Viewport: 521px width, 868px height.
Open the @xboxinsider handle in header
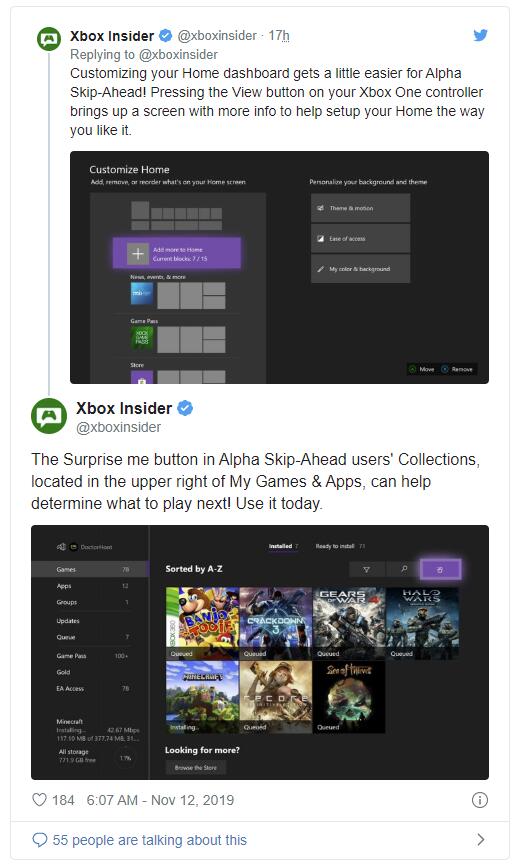coord(217,35)
